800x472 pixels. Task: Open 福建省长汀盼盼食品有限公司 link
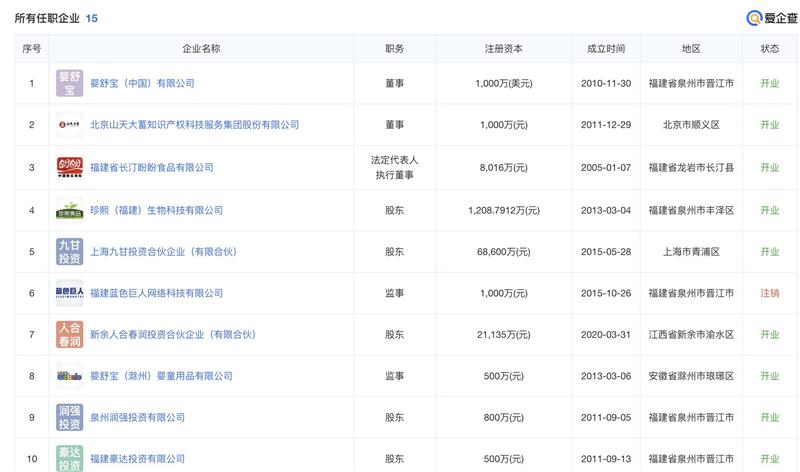151,167
